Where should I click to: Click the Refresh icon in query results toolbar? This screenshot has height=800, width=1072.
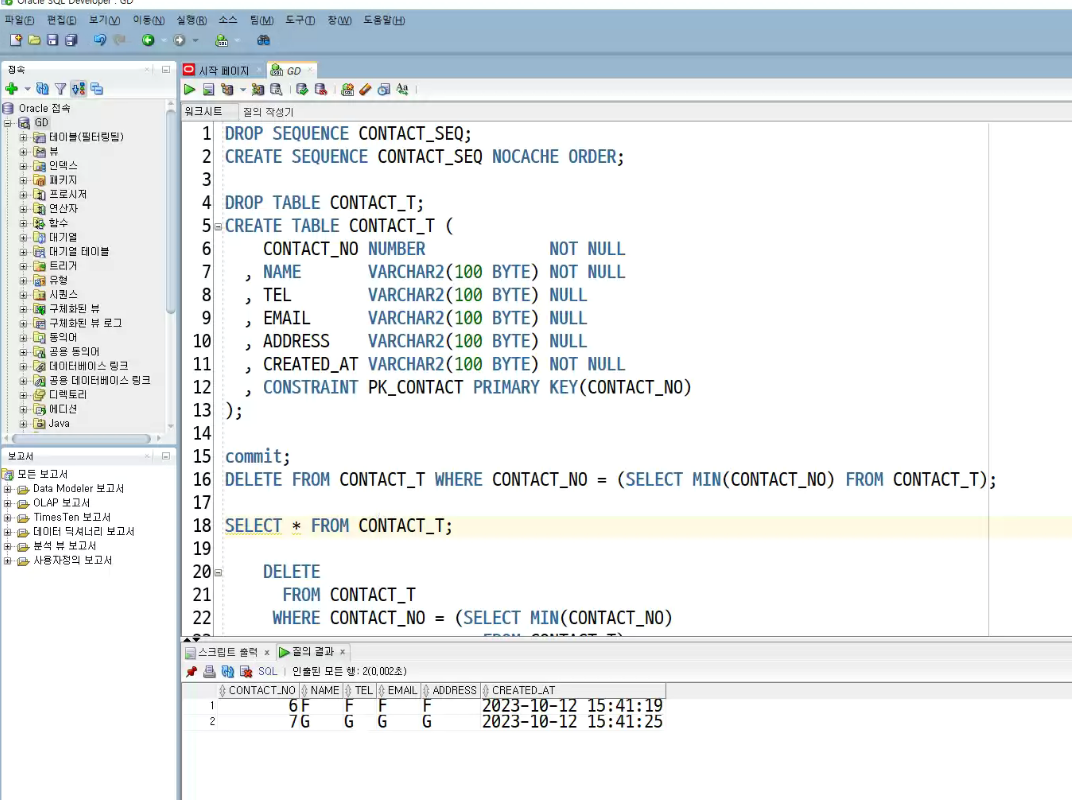click(x=228, y=671)
